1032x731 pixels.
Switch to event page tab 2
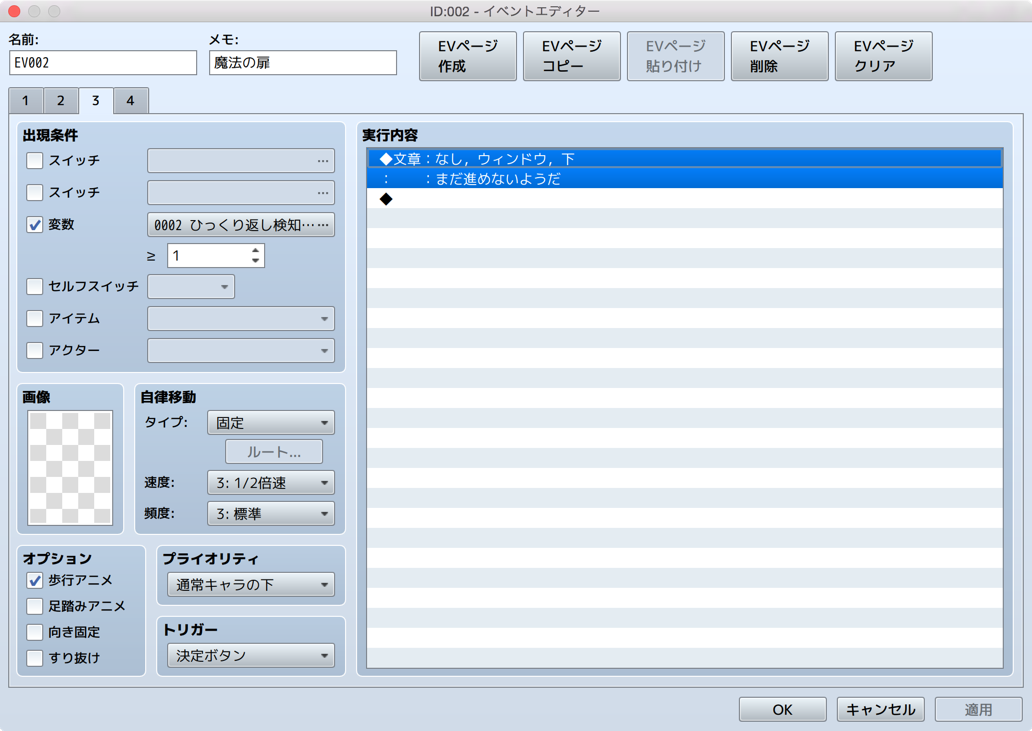(x=60, y=100)
